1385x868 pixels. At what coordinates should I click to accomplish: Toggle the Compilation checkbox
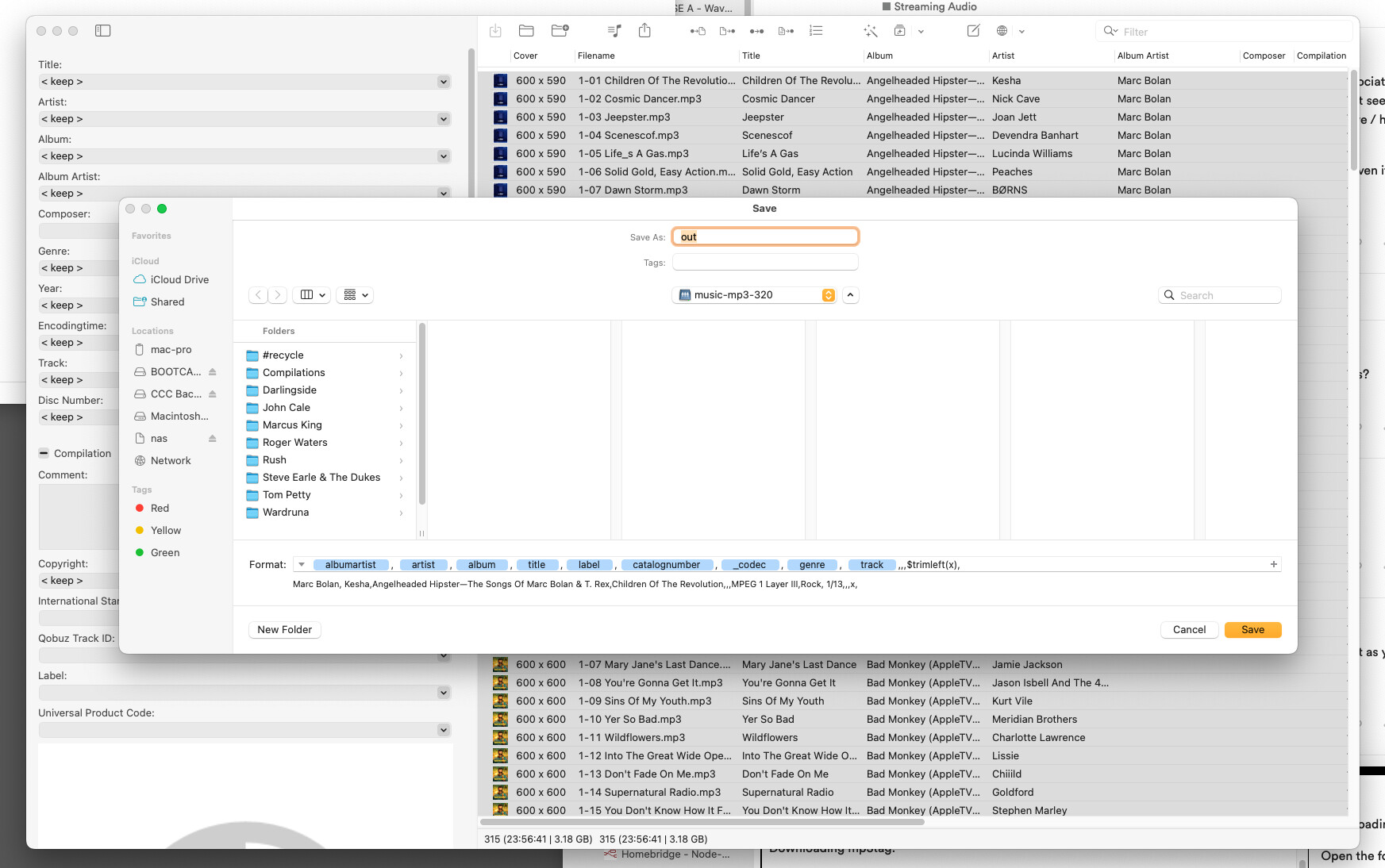pyautogui.click(x=44, y=454)
